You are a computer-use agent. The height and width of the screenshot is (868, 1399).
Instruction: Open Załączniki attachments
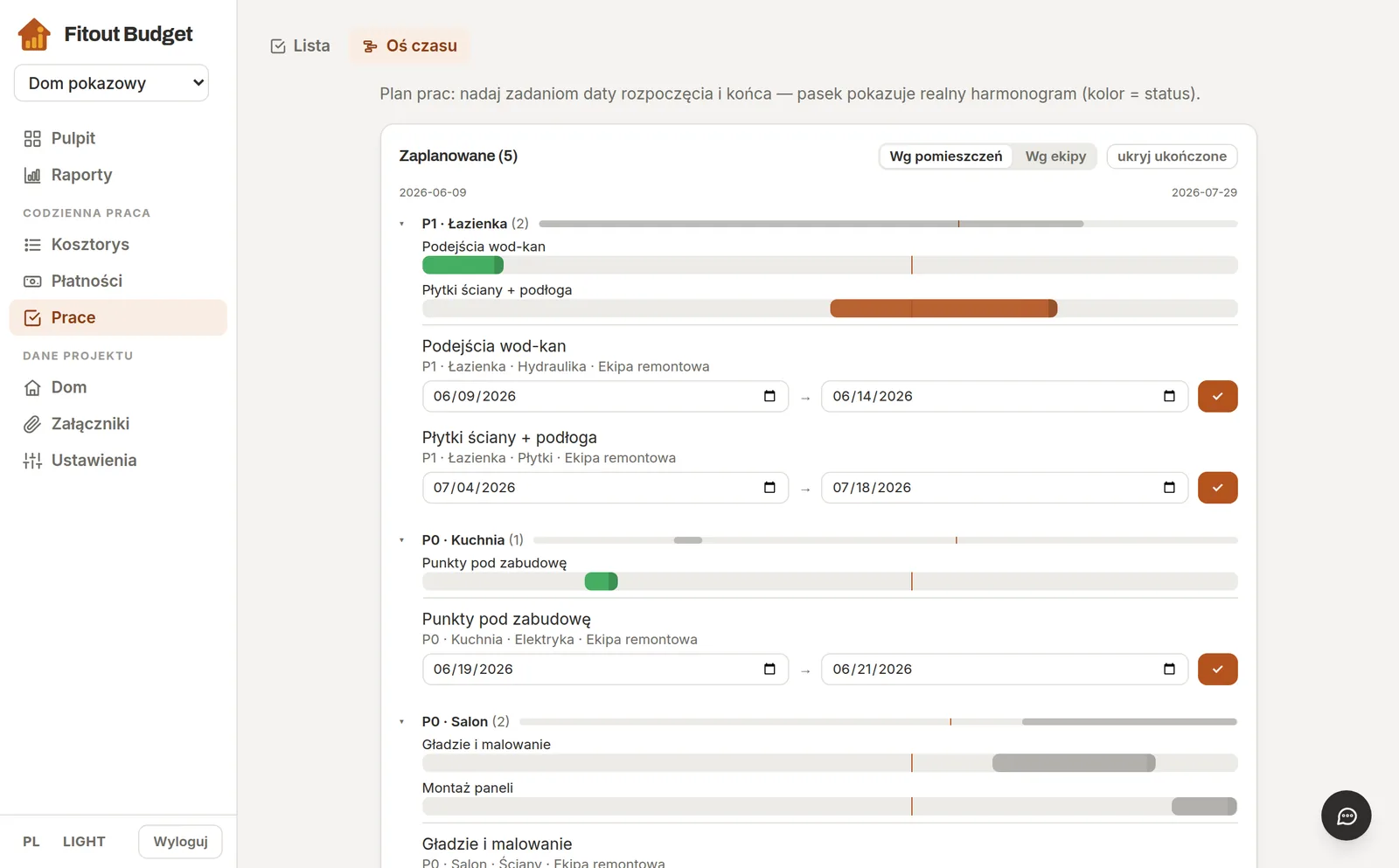[118, 424]
